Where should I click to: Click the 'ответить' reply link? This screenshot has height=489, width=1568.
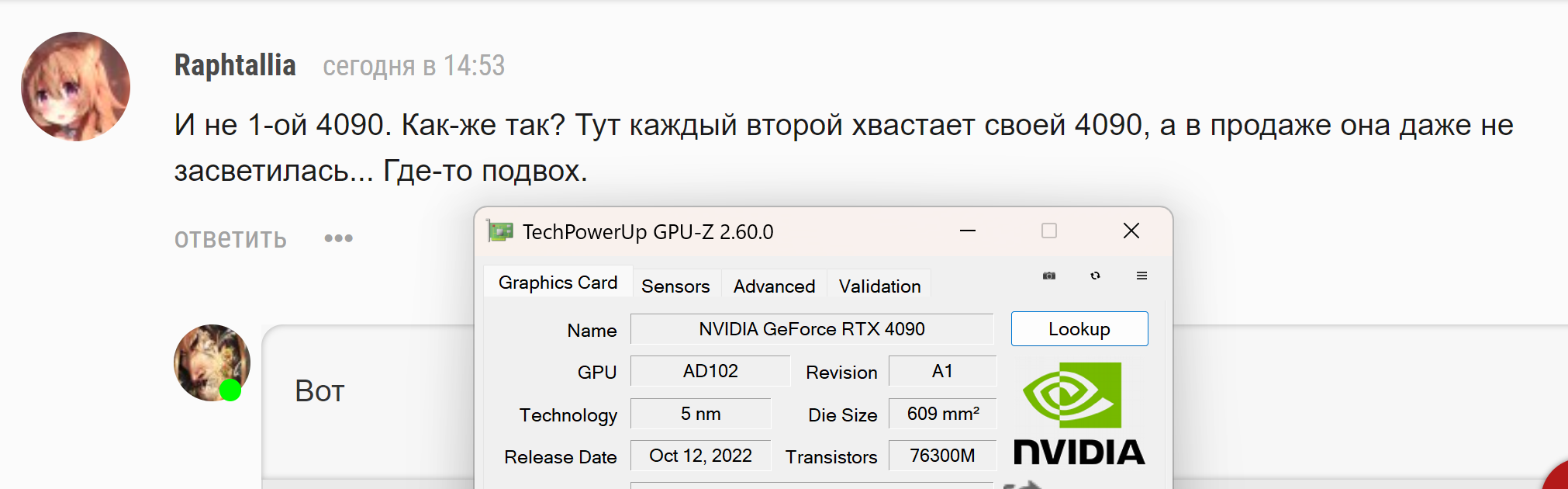pyautogui.click(x=230, y=239)
